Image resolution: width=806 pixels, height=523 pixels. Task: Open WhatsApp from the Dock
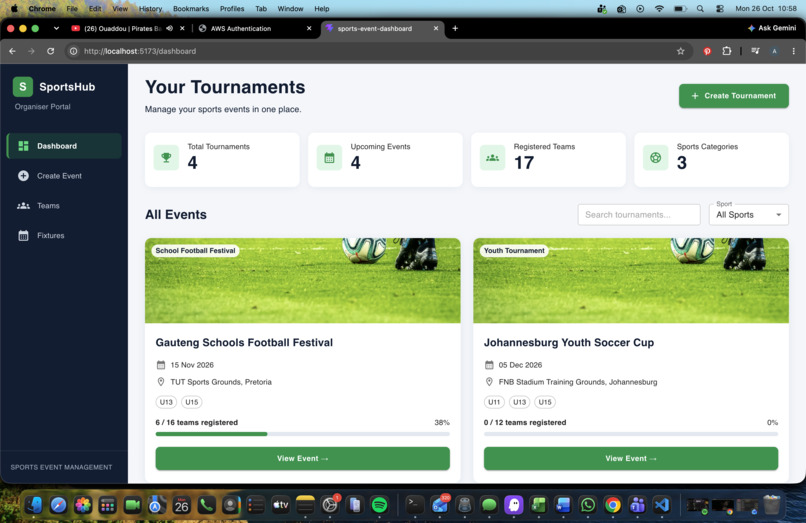[x=588, y=505]
